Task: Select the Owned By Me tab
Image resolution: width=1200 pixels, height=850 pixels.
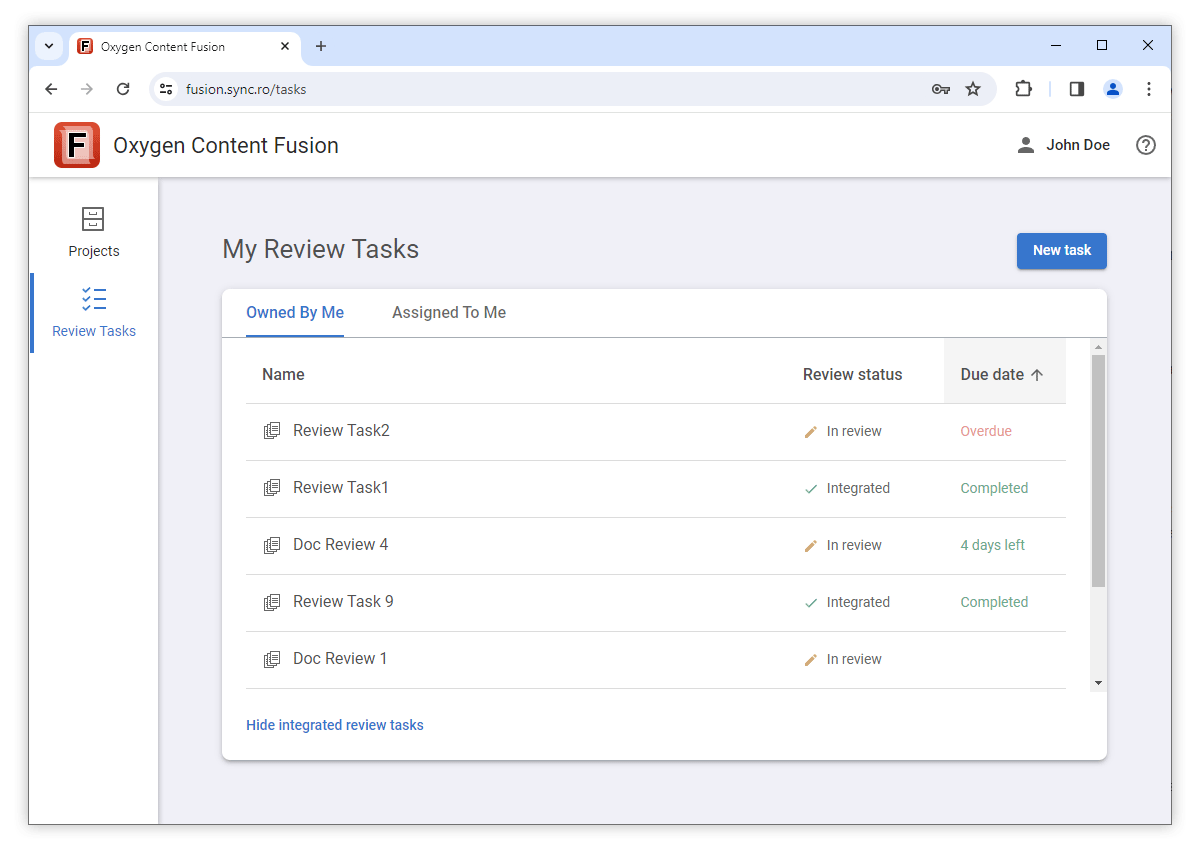Action: pos(295,312)
